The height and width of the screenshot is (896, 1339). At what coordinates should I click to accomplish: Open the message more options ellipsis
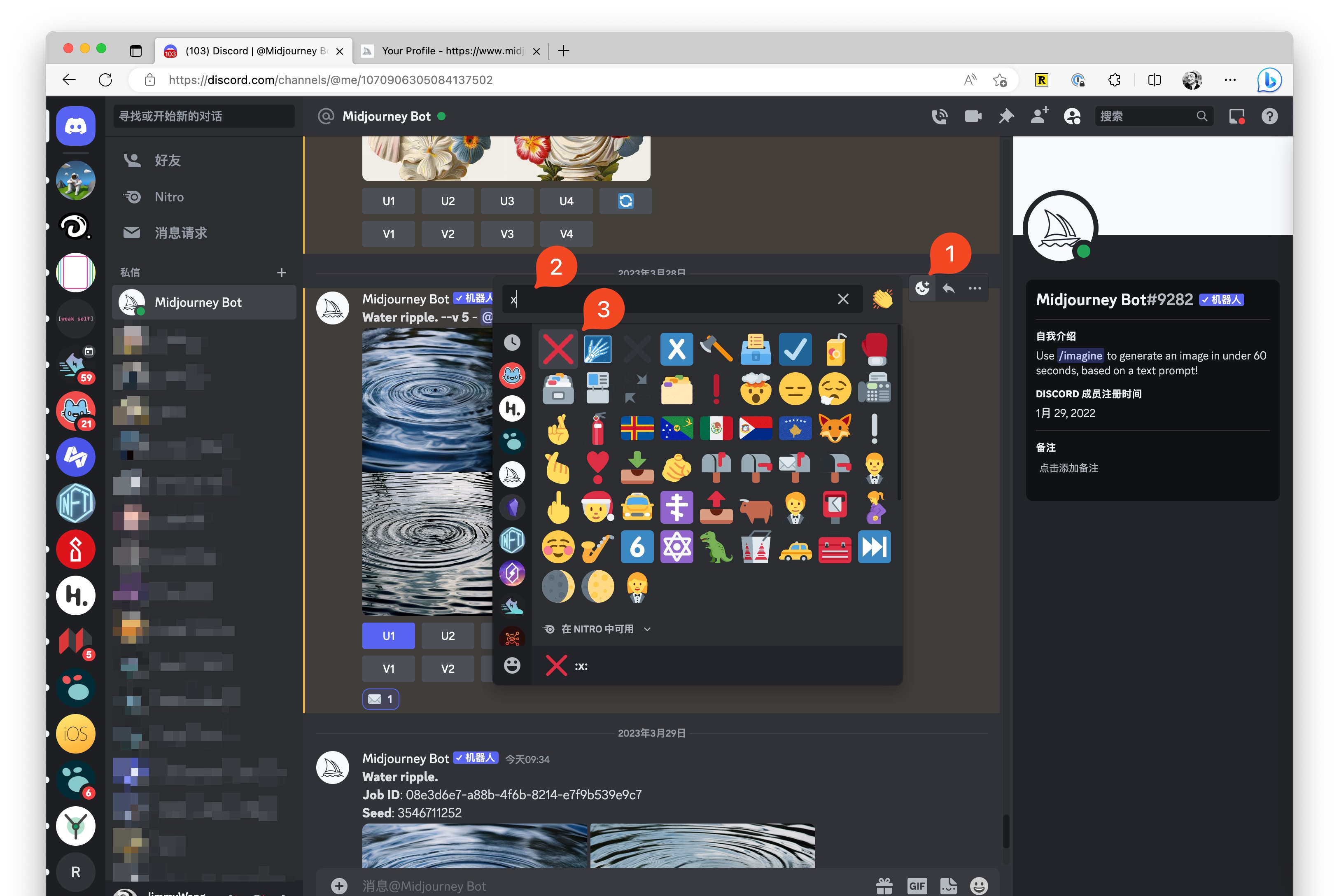tap(975, 288)
